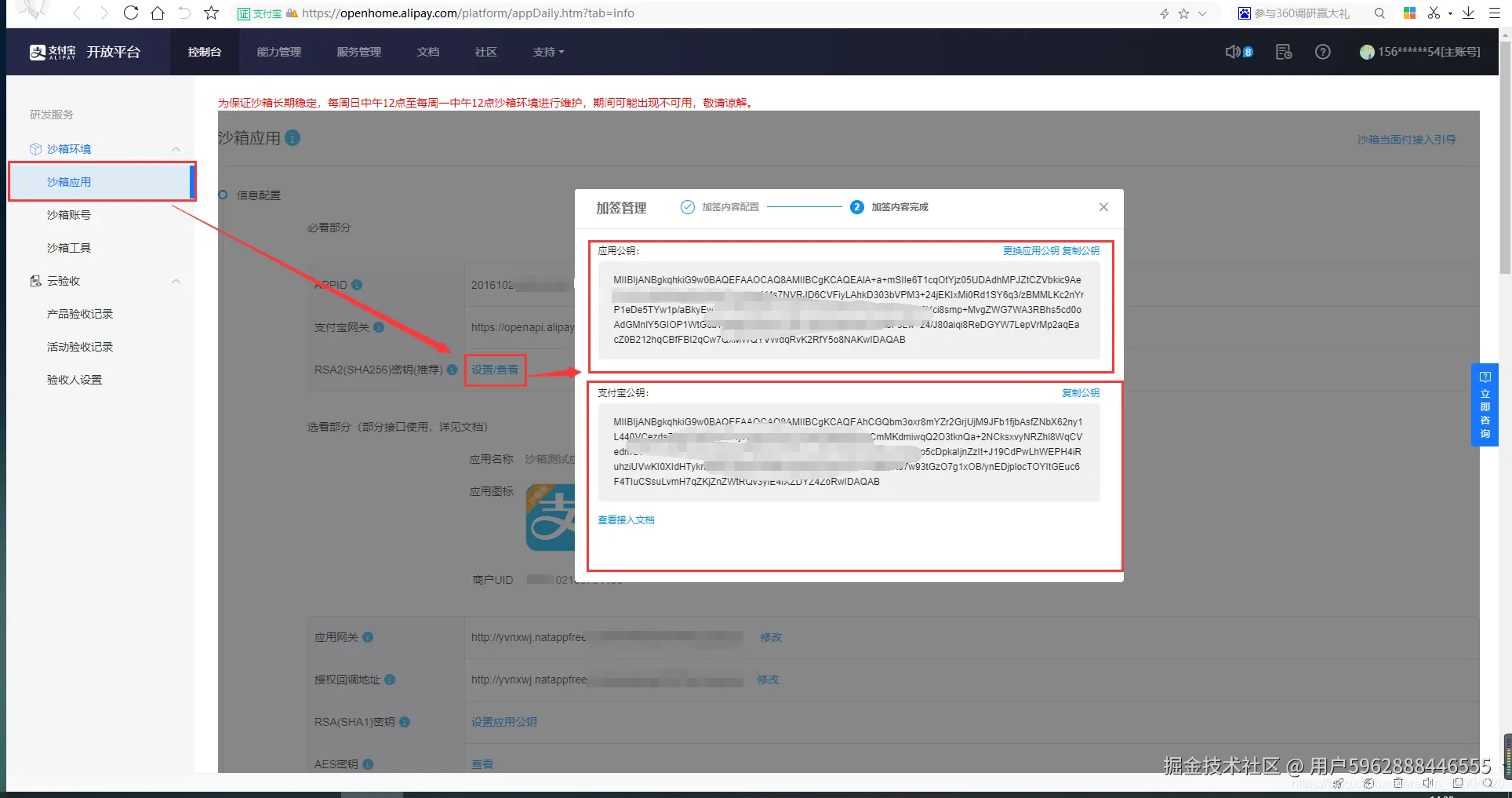Click the 设置应用公钥 link
Viewport: 1512px width, 798px height.
pyautogui.click(x=504, y=722)
